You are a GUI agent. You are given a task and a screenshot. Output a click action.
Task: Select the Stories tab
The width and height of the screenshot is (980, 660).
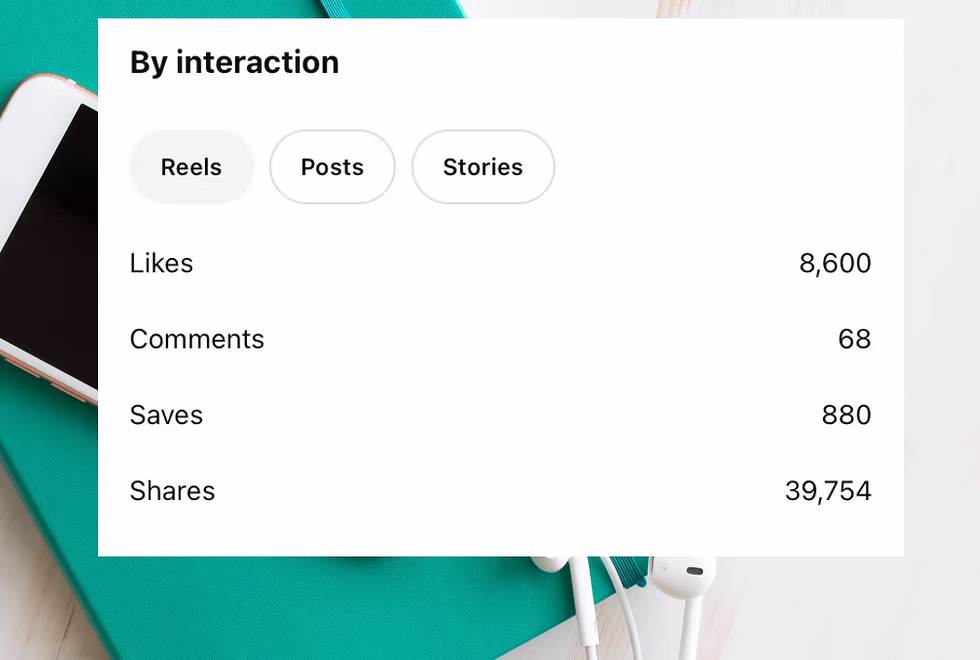click(x=483, y=167)
